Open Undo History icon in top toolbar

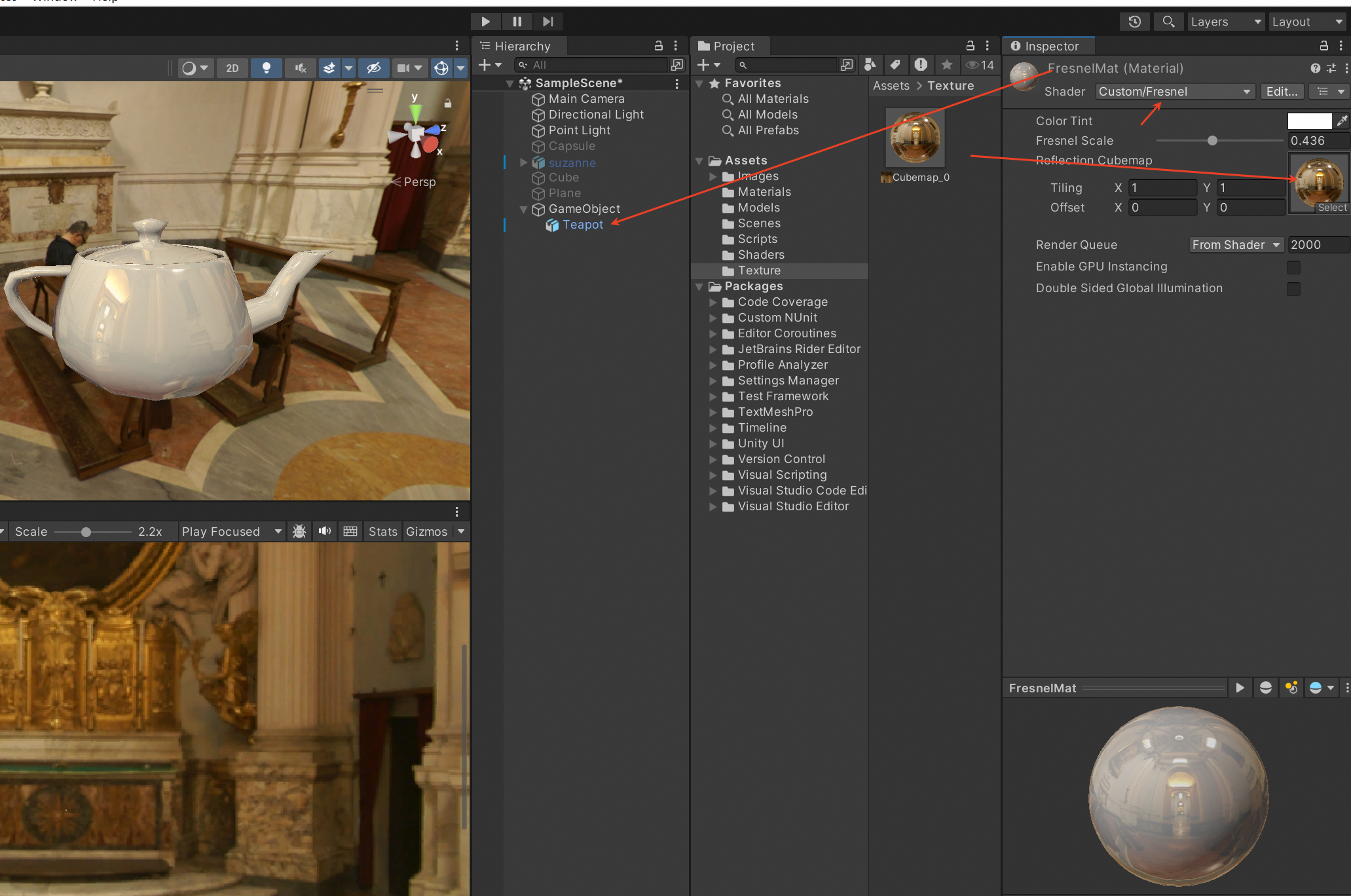pyautogui.click(x=1135, y=22)
